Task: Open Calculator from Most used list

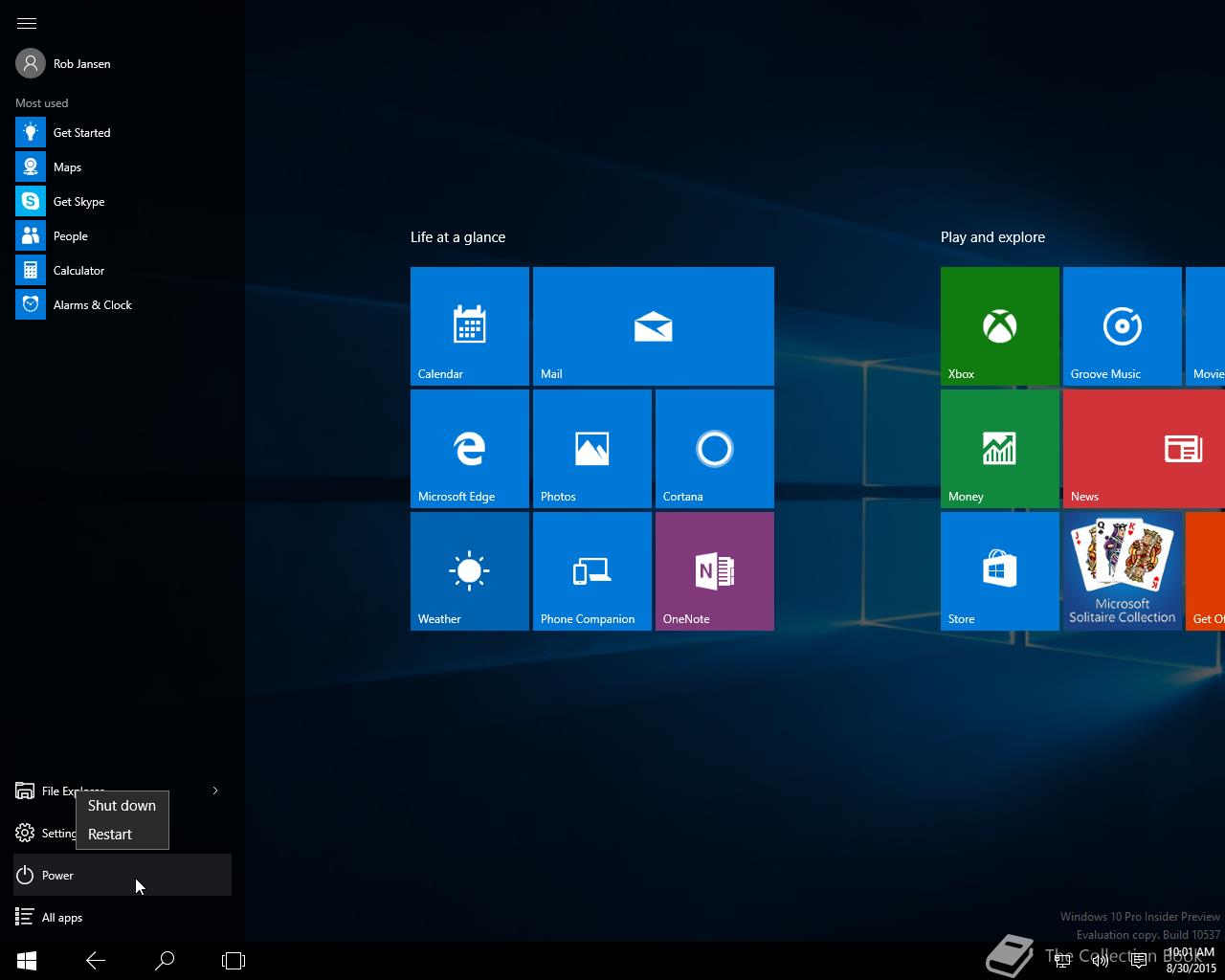Action: [78, 271]
